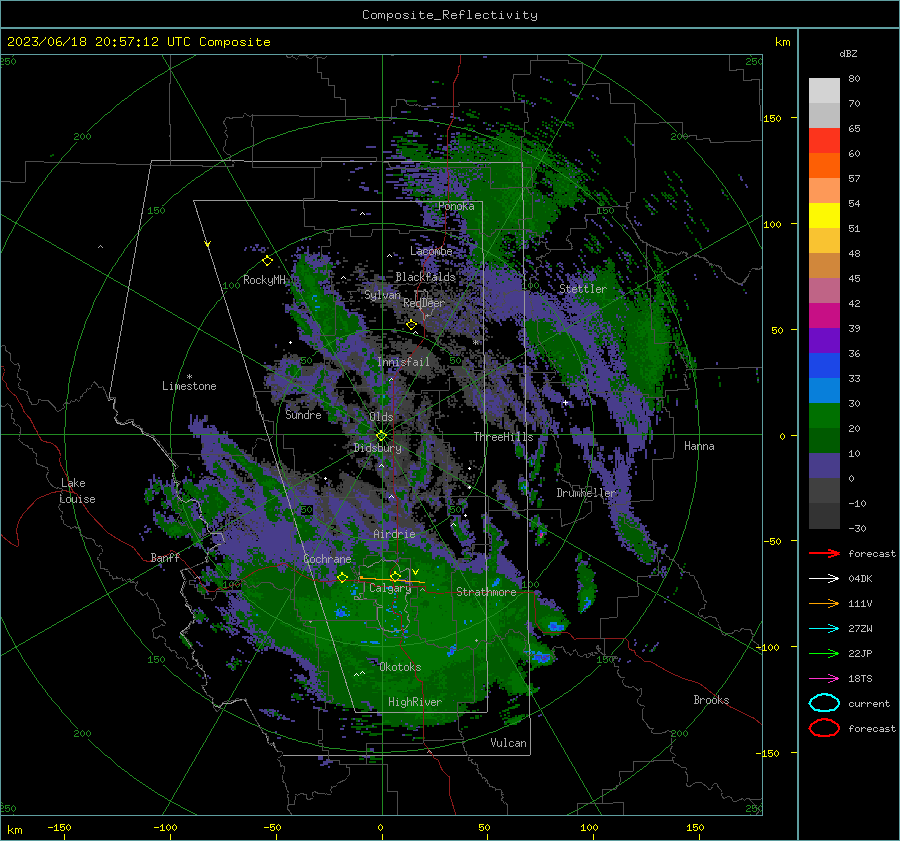Viewport: 900px width, 841px height.
Task: Click the red forecast oval icon
Action: point(824,728)
